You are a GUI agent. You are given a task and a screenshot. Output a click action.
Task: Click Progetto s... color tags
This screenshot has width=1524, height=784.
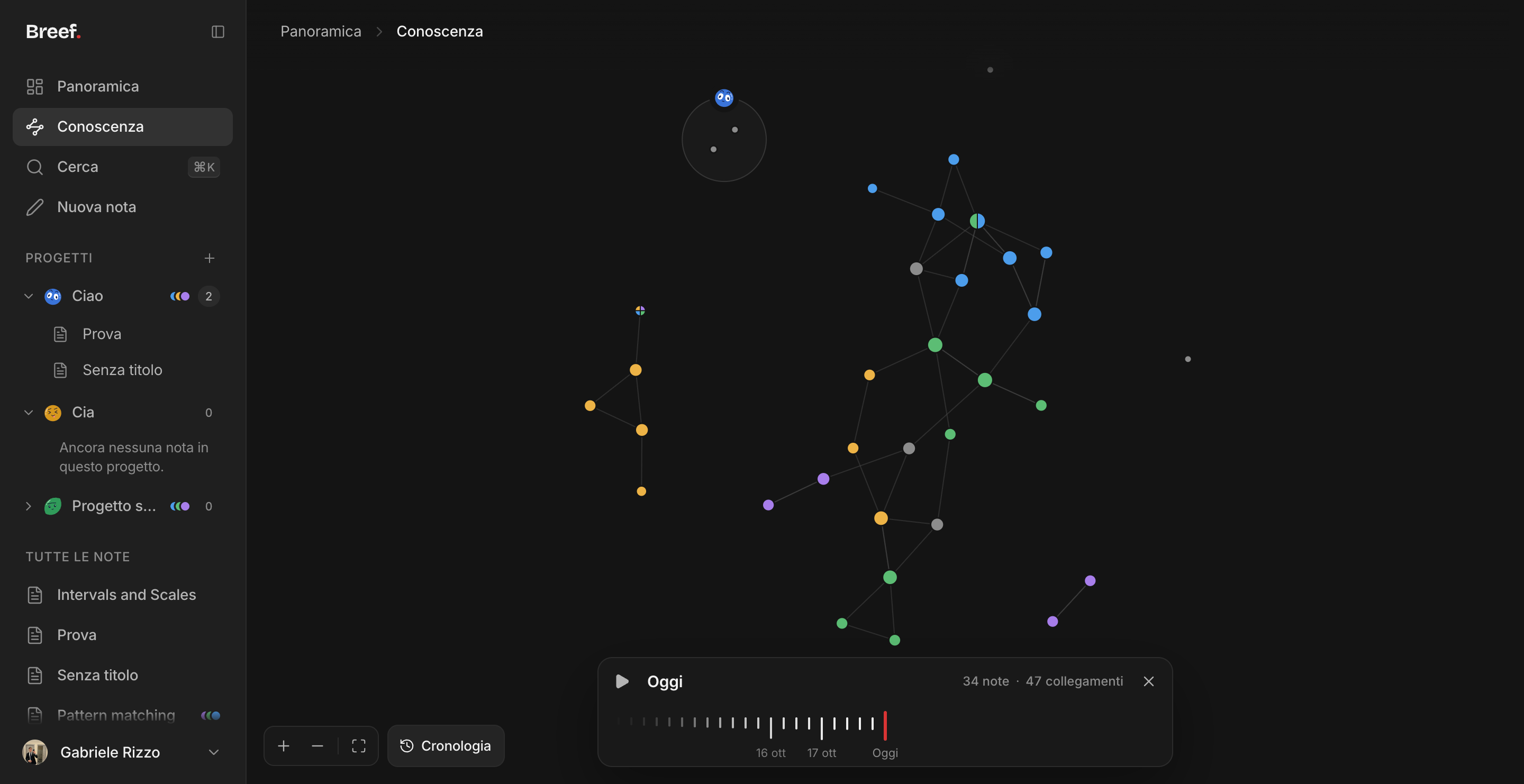tap(180, 506)
